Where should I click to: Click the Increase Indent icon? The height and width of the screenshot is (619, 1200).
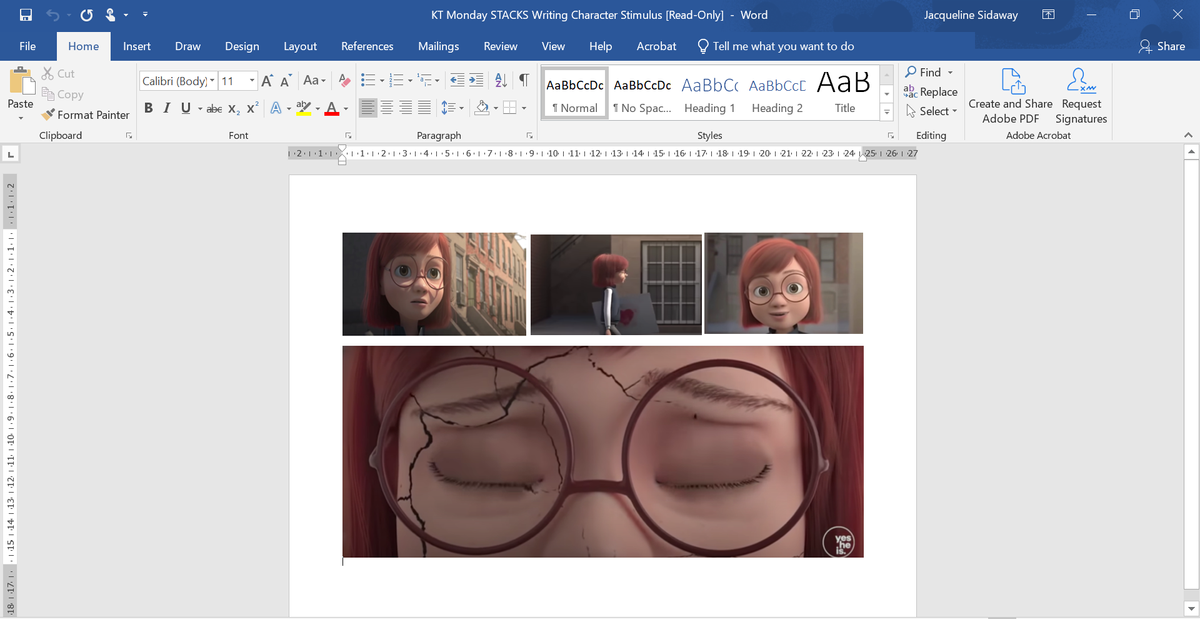coord(478,80)
